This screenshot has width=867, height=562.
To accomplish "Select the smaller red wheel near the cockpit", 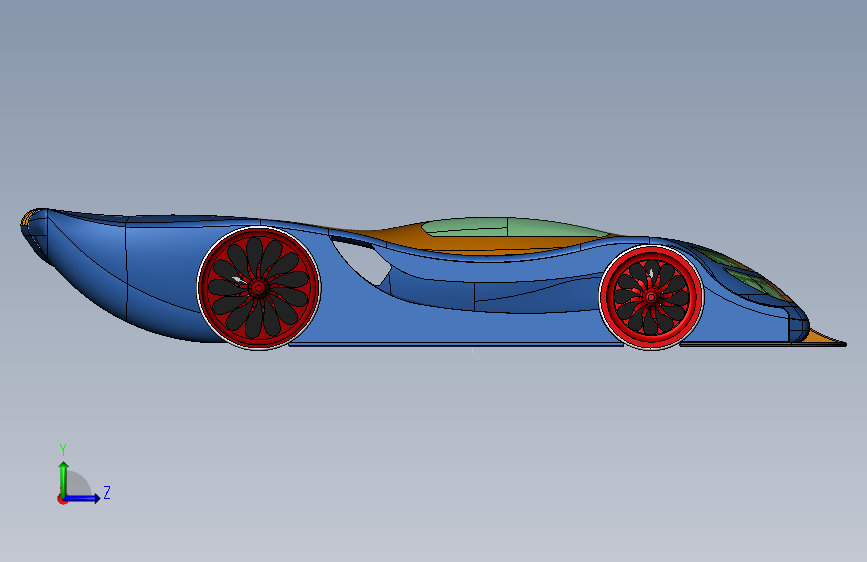I will tap(651, 298).
